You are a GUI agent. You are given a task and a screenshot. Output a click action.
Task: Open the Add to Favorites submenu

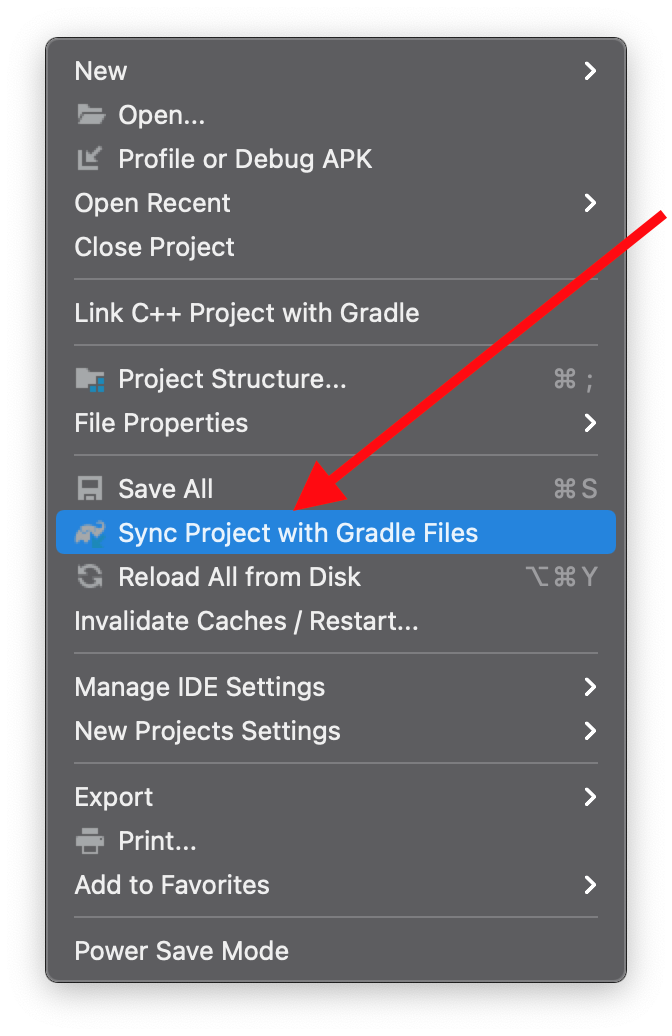pyautogui.click(x=336, y=885)
